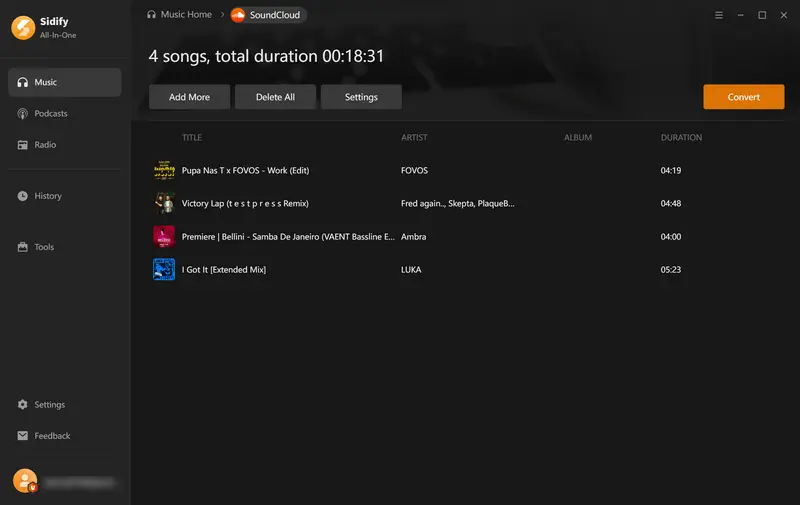Open the Music section in sidebar
The image size is (800, 505).
pyautogui.click(x=65, y=82)
